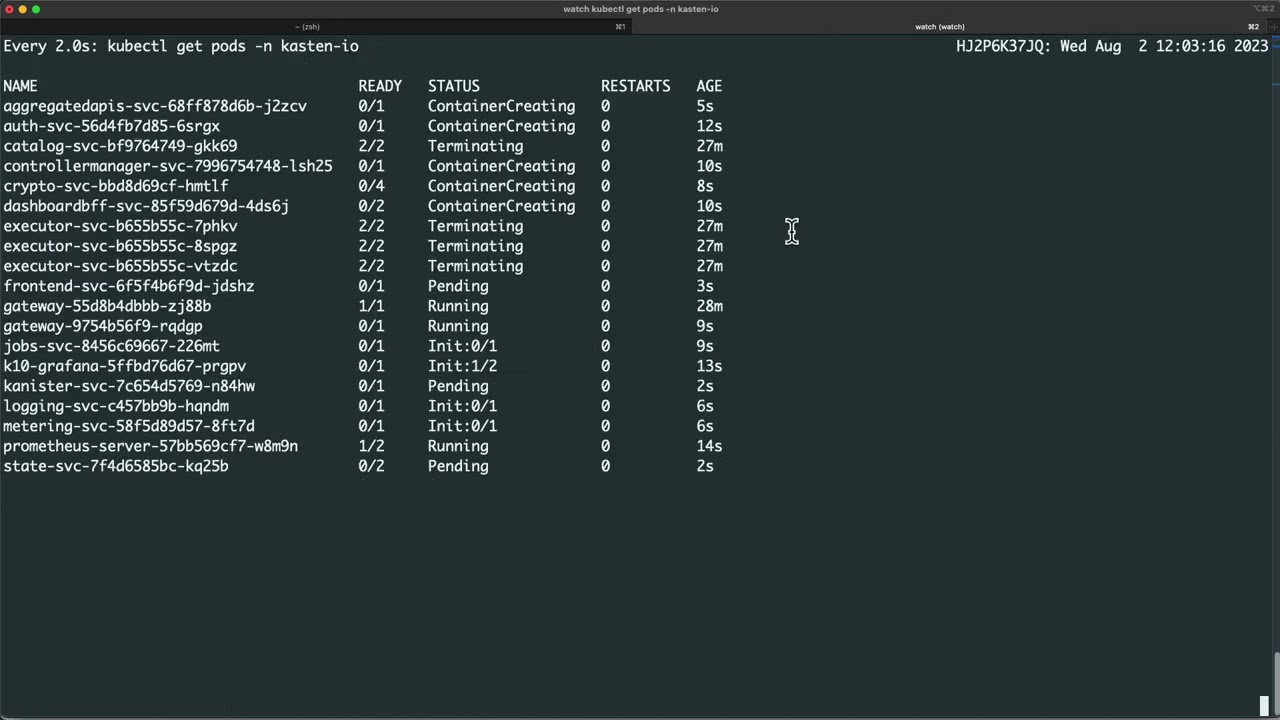The height and width of the screenshot is (720, 1280).
Task: Click the Init:1/2 status of k10-grafana
Action: (462, 366)
